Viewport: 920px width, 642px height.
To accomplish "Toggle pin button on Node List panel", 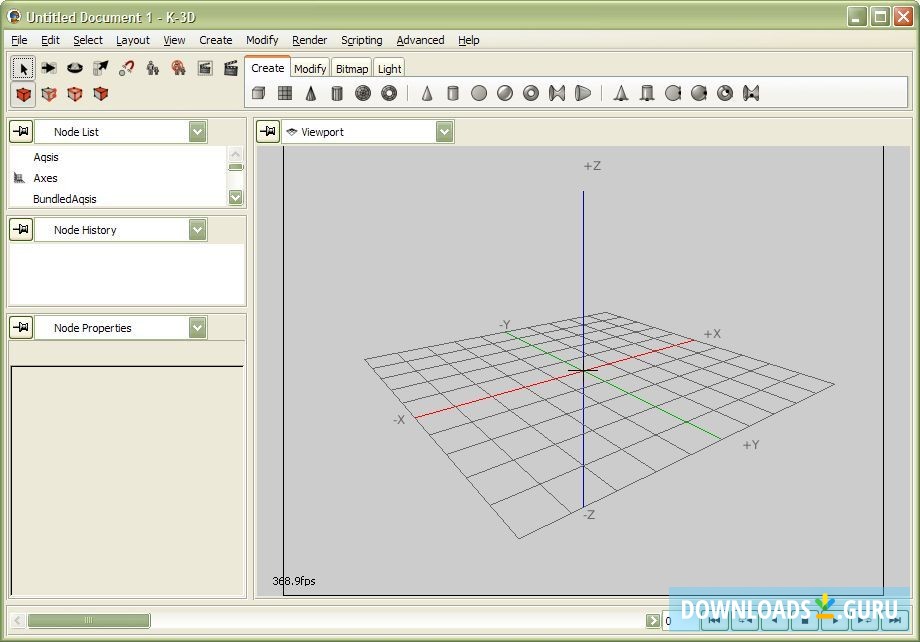I will pos(21,132).
